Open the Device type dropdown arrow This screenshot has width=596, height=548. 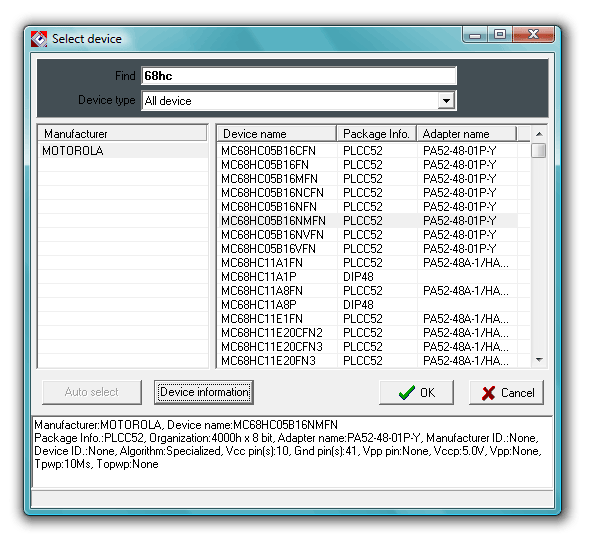pyautogui.click(x=446, y=101)
